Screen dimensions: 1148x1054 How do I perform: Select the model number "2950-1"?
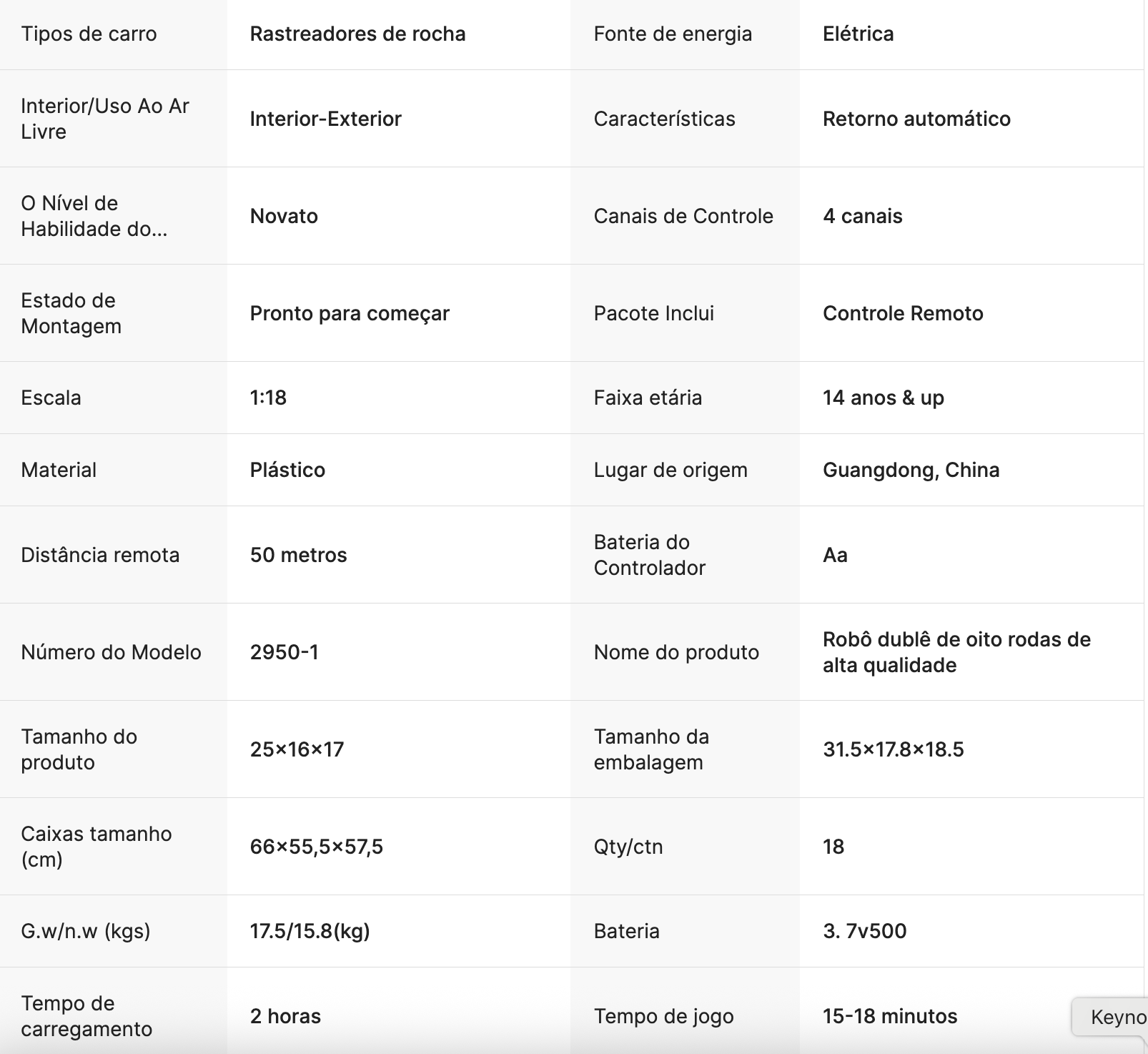[284, 652]
